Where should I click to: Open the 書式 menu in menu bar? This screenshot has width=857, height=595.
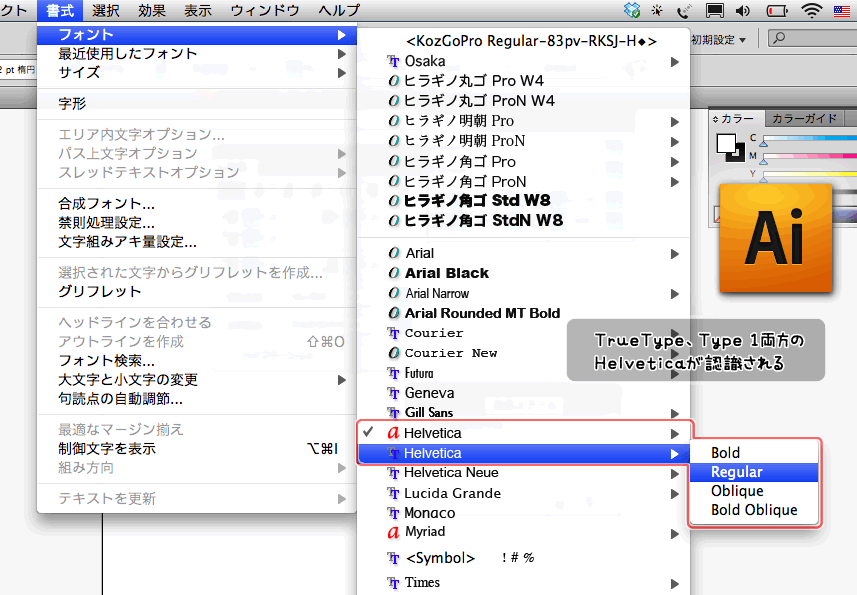pyautogui.click(x=60, y=10)
